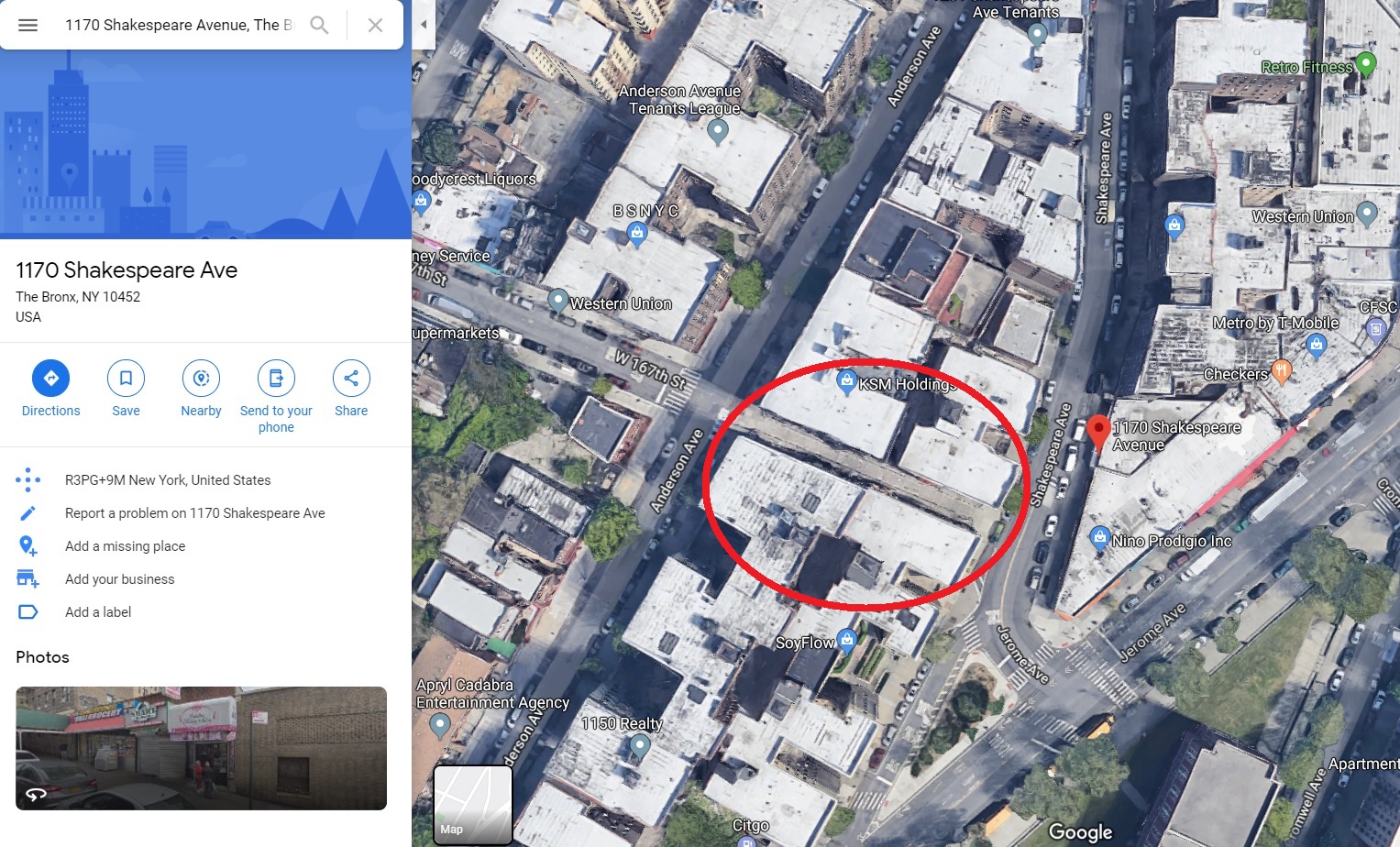Add a label to this place

point(98,612)
